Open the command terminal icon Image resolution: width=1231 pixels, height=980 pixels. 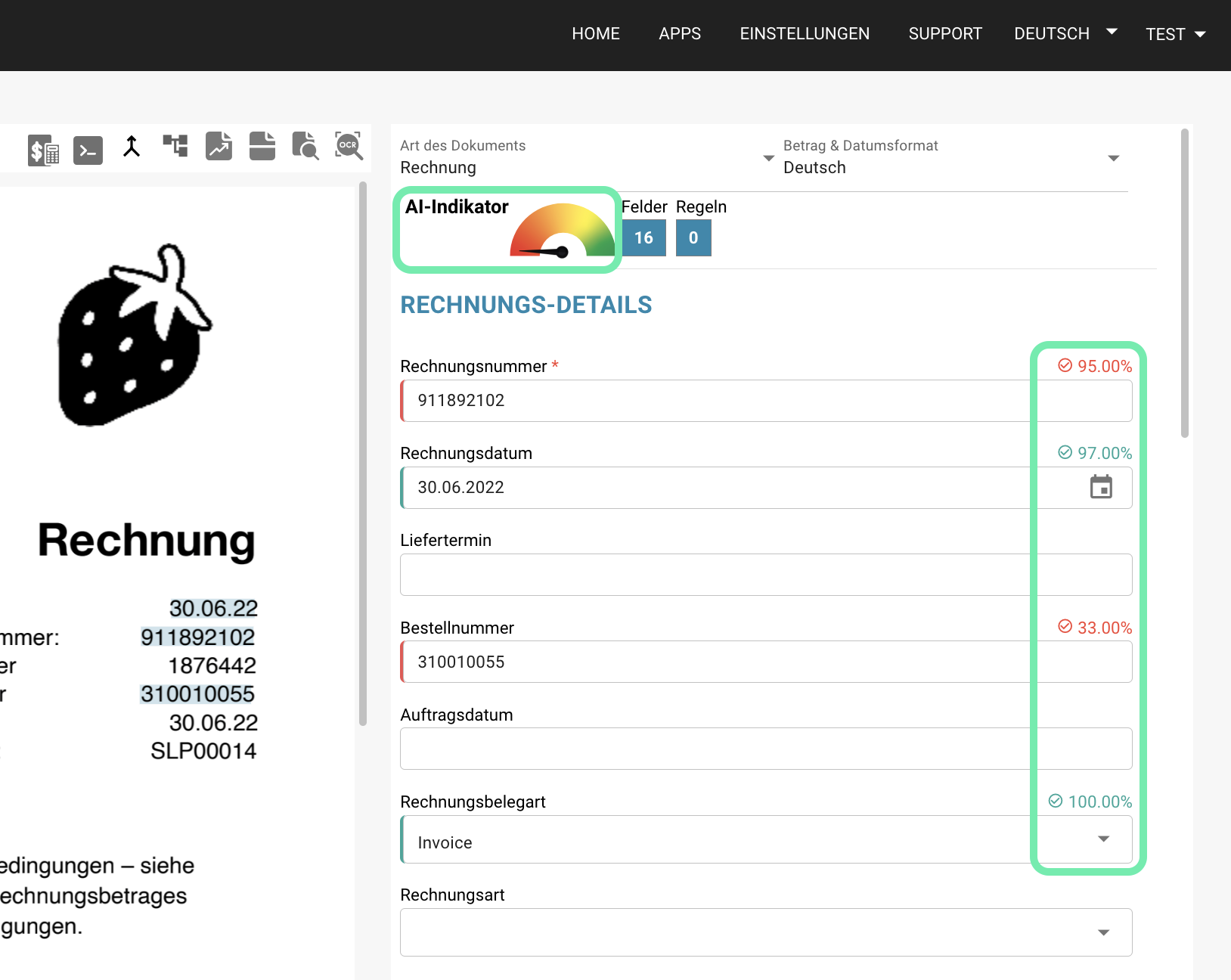click(x=88, y=150)
